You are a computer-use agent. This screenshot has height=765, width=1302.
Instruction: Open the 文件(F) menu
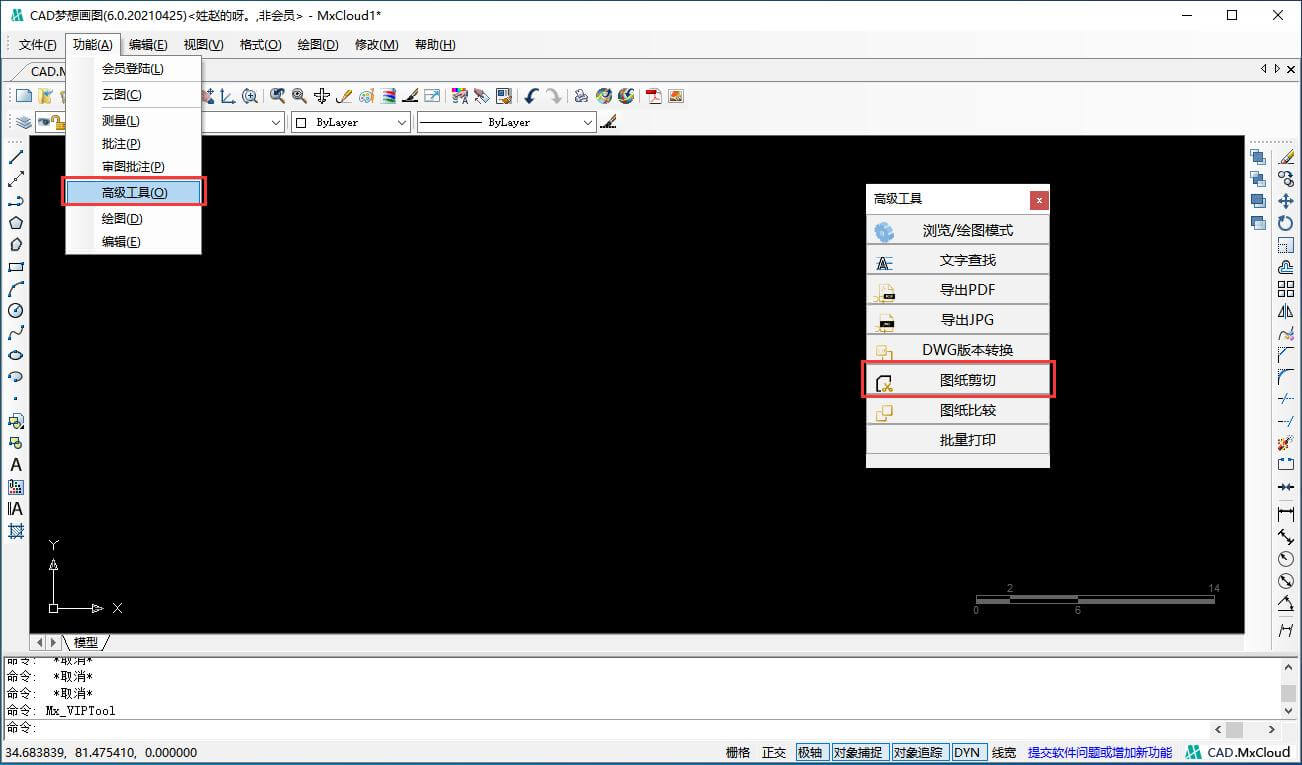click(38, 45)
